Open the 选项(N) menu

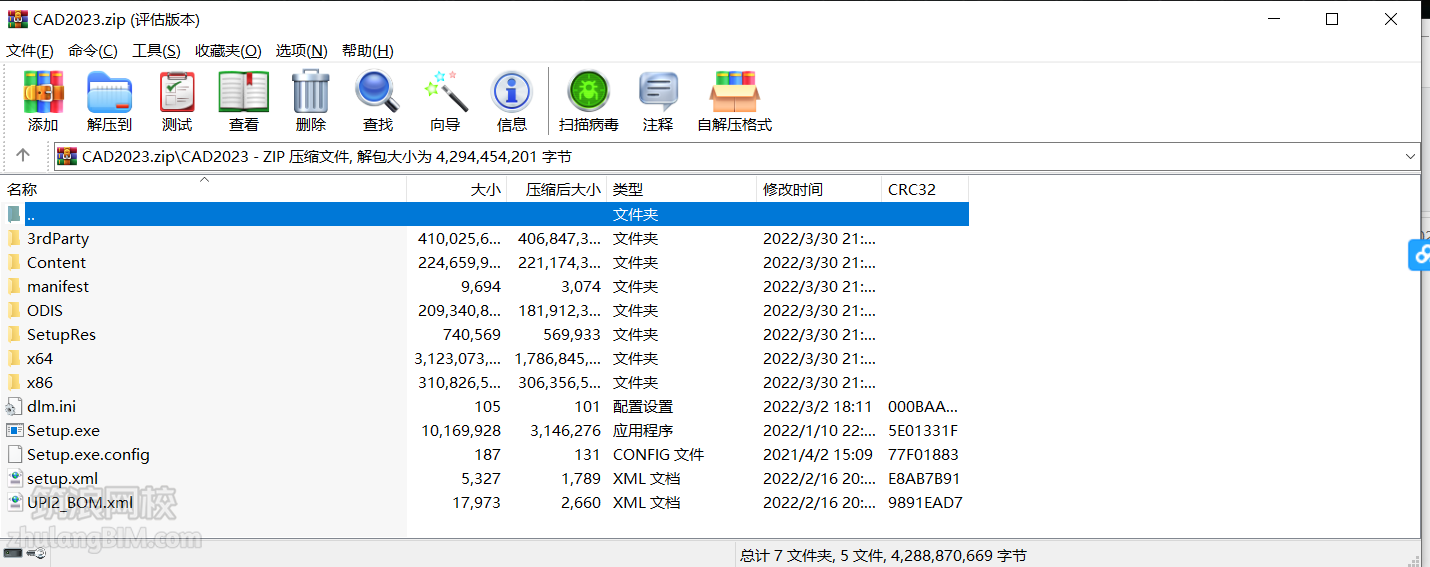[302, 50]
